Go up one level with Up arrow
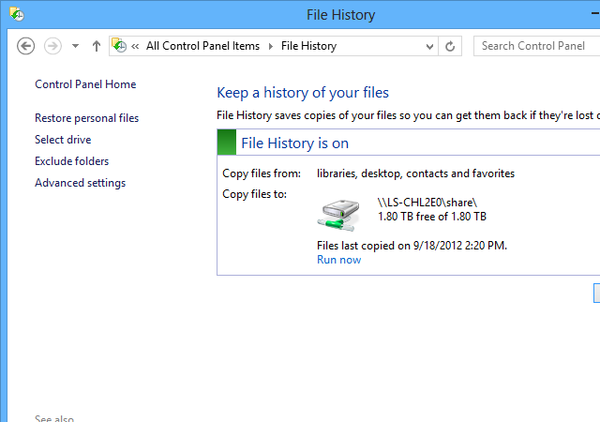Screen dimensions: 600x422 coord(96,46)
